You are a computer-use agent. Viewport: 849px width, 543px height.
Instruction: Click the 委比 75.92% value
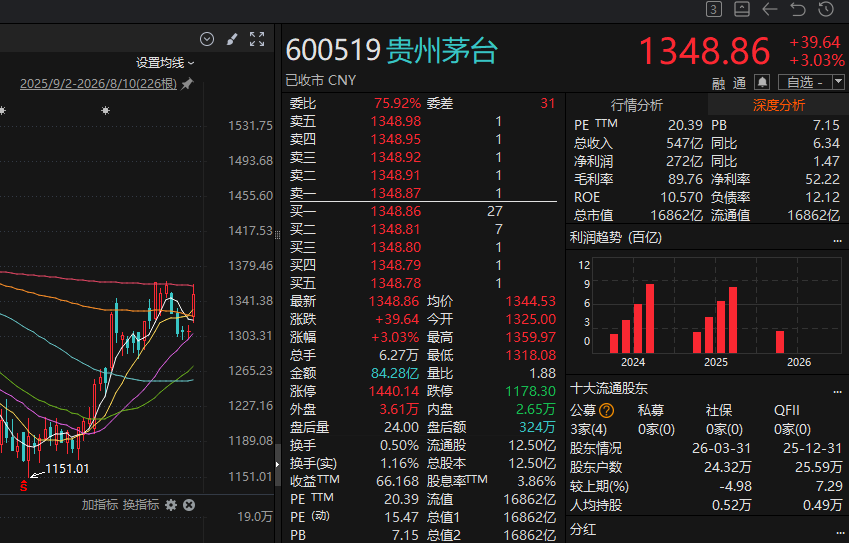[397, 103]
